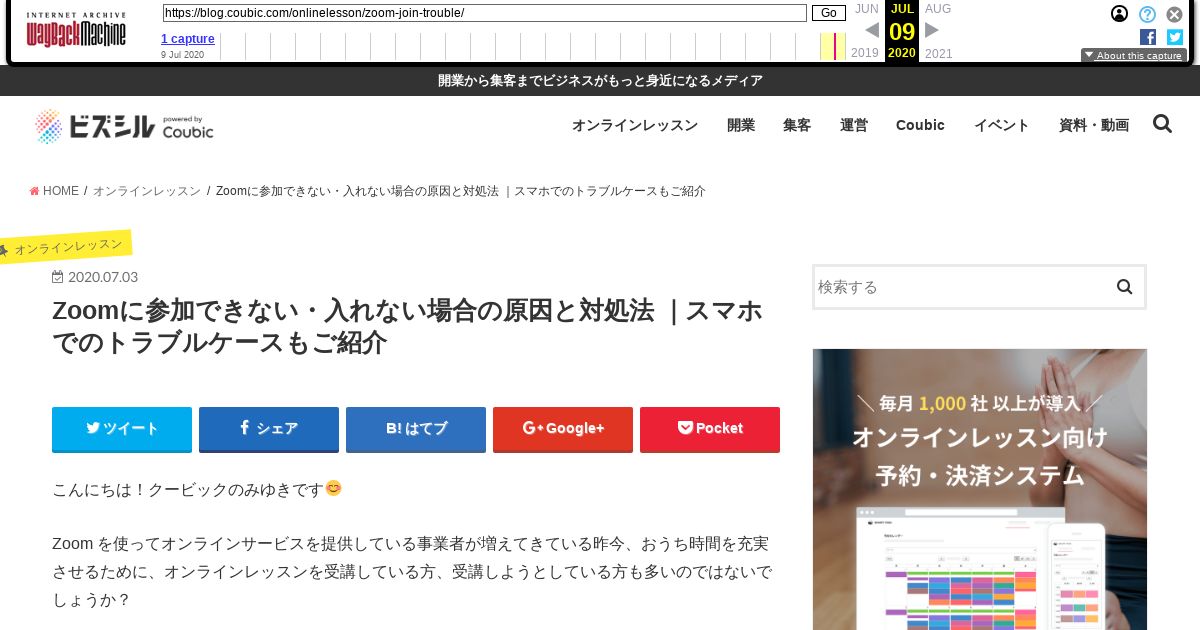This screenshot has width=1200, height=630.
Task: Bookmark with はてブ button
Action: point(416,429)
